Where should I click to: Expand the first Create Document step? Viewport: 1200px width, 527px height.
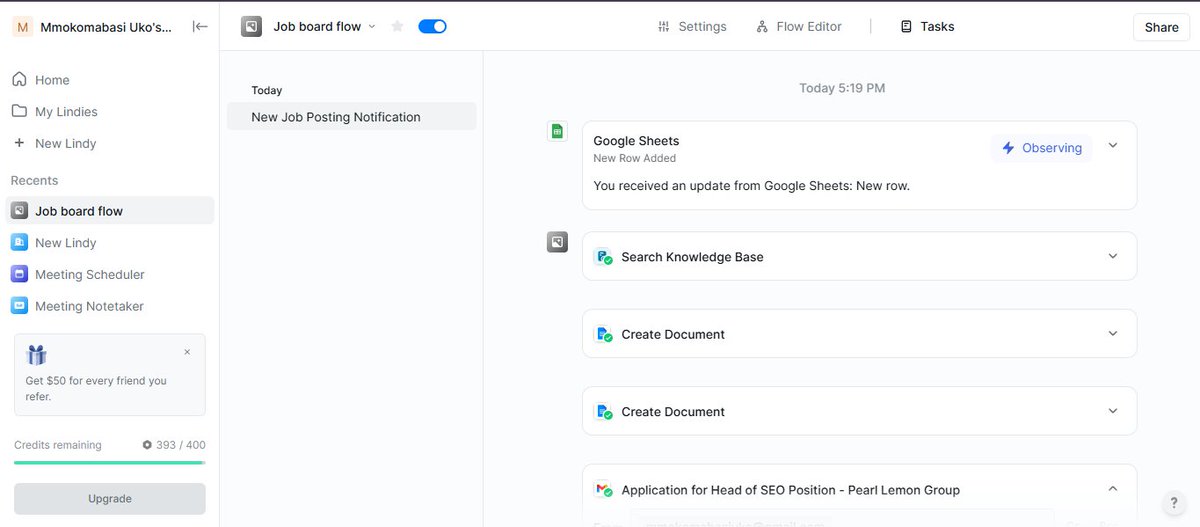click(1113, 334)
